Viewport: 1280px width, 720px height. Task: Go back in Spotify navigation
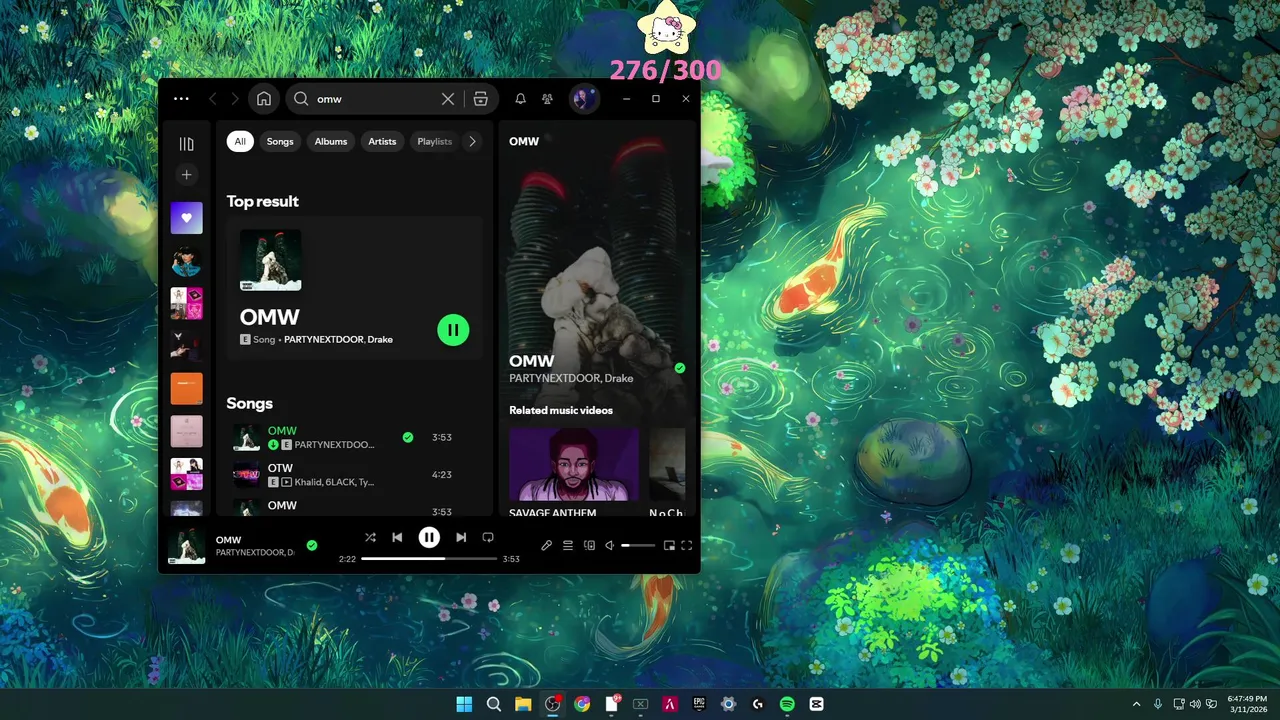tap(213, 99)
